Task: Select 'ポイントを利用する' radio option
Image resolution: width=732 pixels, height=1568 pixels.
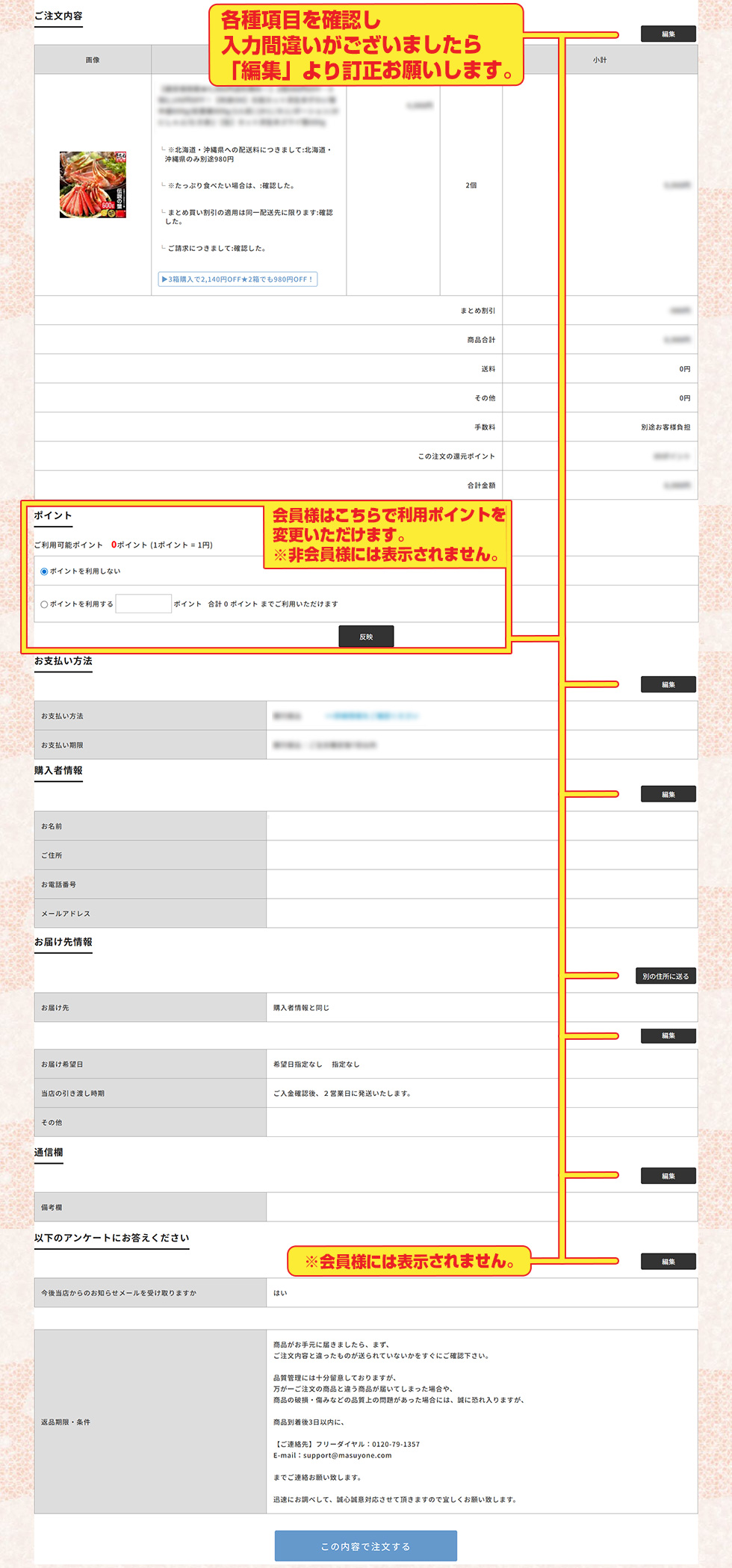Action: click(44, 604)
